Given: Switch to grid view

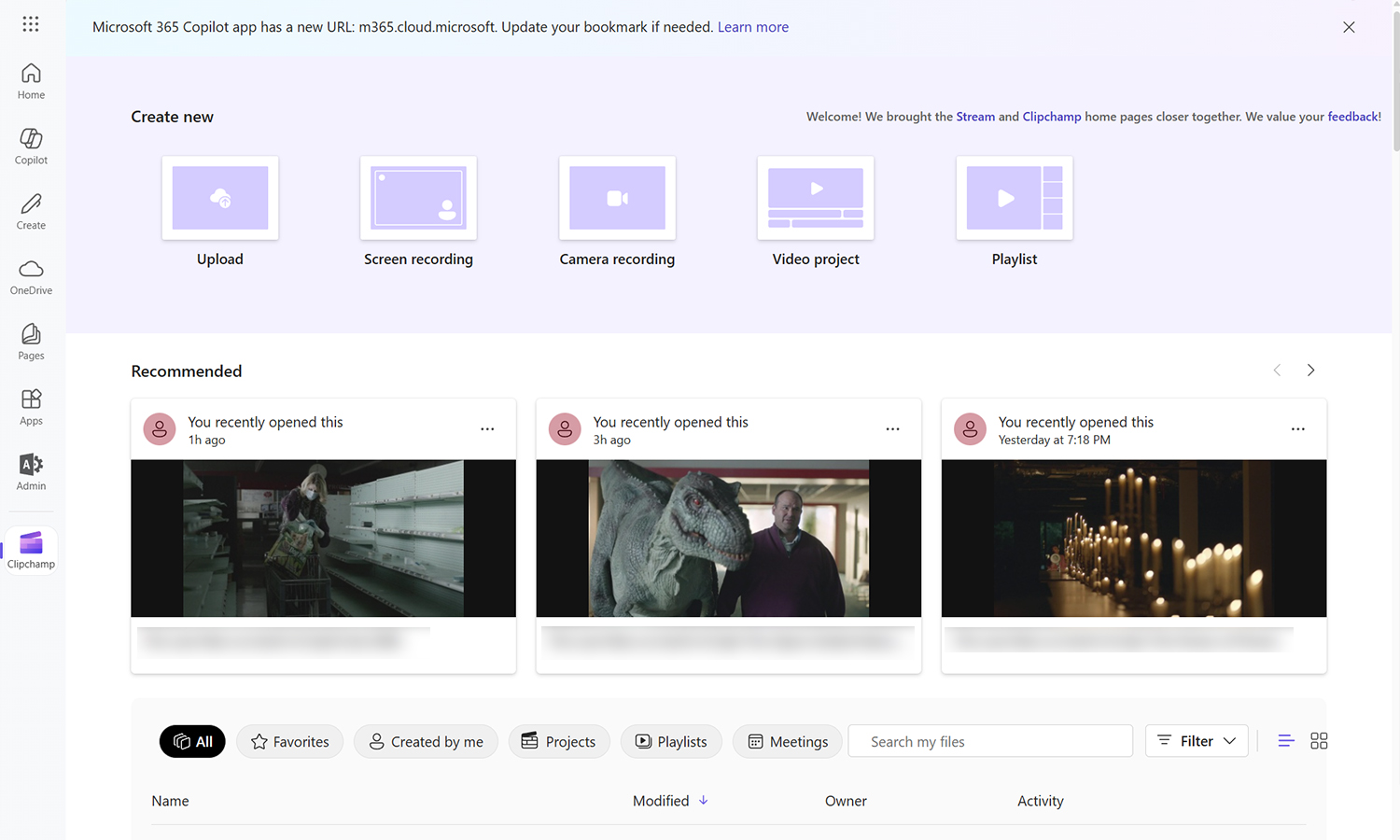Looking at the screenshot, I should pyautogui.click(x=1319, y=741).
